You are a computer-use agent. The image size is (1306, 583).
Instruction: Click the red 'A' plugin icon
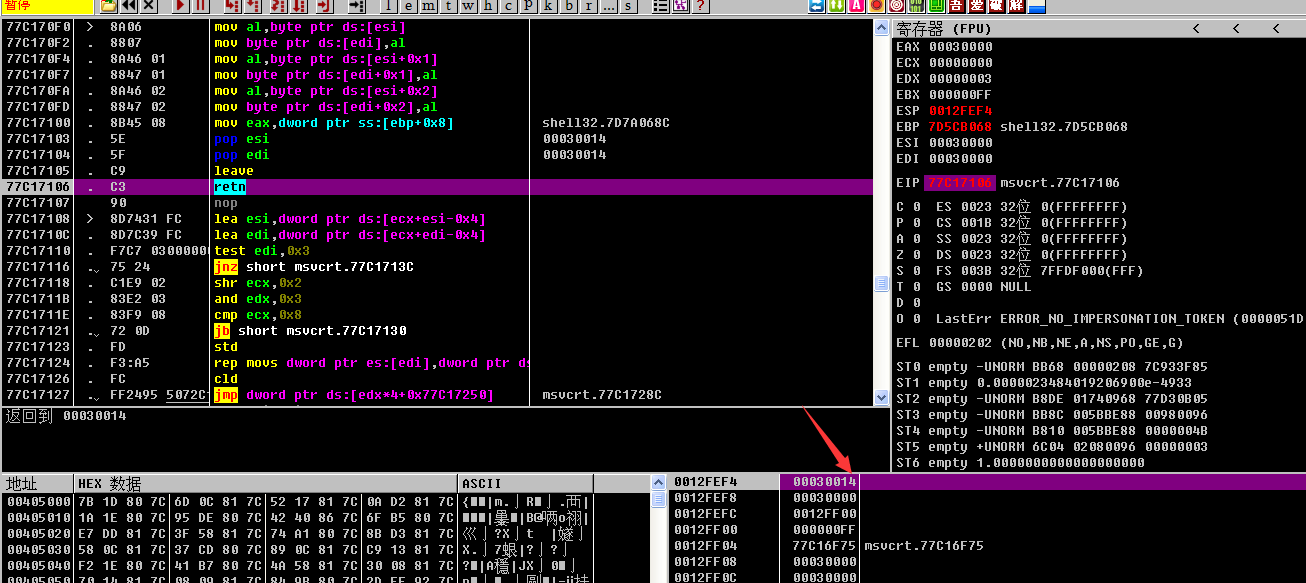point(857,6)
